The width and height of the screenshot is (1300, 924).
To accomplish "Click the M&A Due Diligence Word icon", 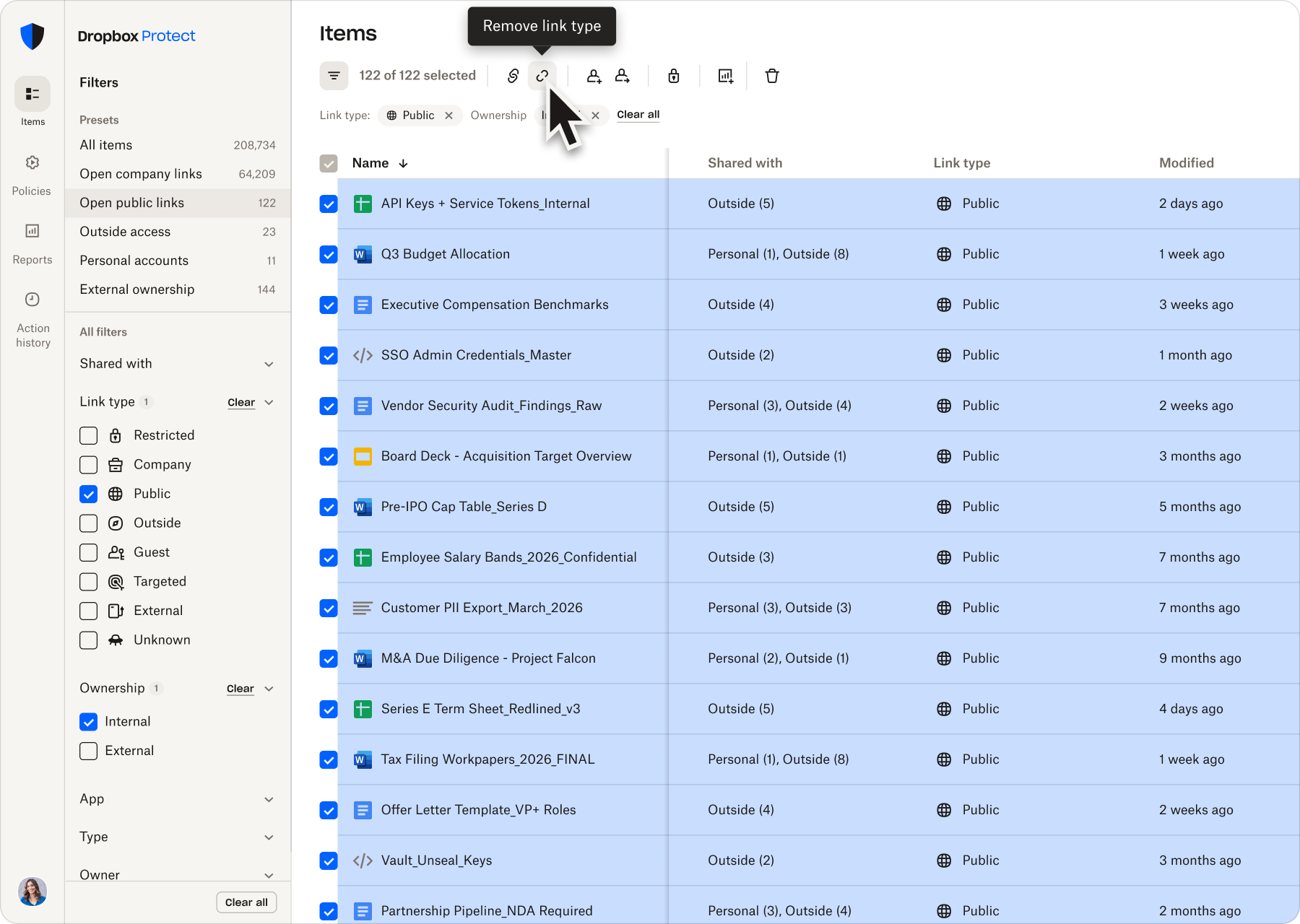I will click(x=363, y=659).
